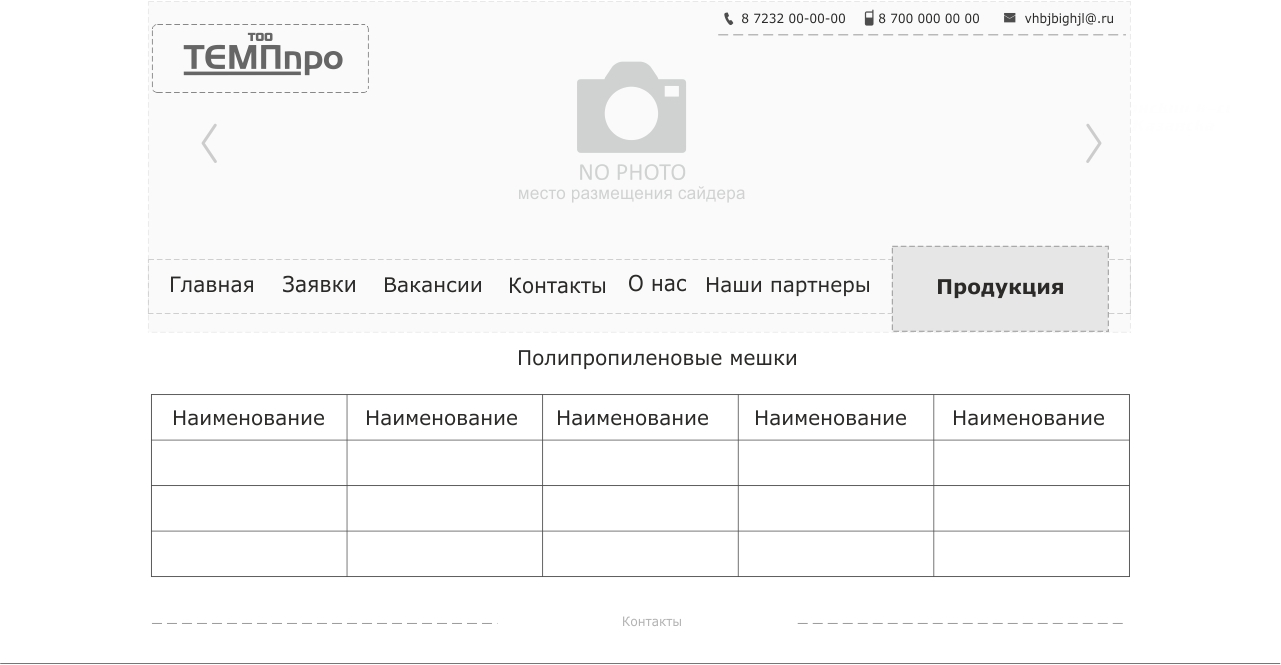Click the phone number 8 7232 00-00-00

793,19
